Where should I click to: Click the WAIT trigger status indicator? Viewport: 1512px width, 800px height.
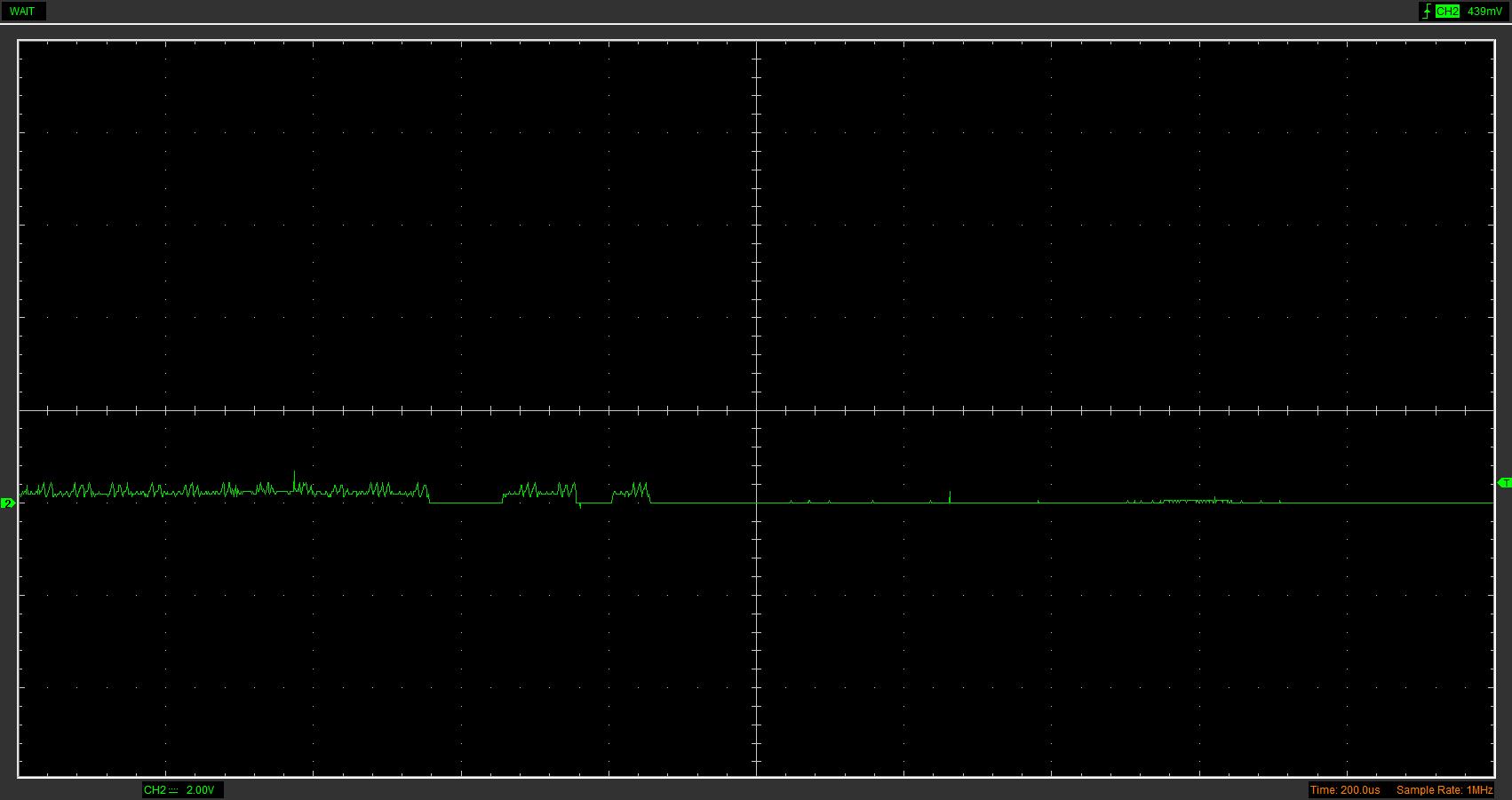pos(22,12)
